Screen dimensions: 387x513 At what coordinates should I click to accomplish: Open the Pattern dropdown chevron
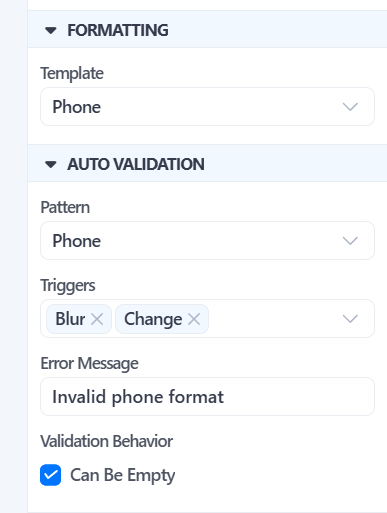(350, 241)
